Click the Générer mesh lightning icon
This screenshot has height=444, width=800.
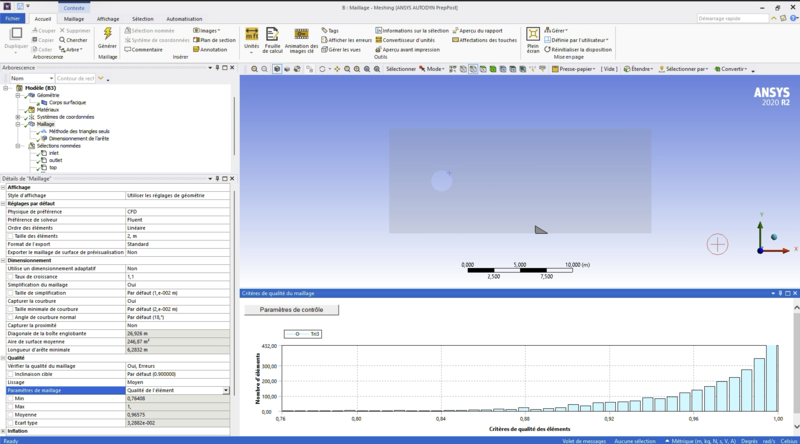tap(108, 34)
